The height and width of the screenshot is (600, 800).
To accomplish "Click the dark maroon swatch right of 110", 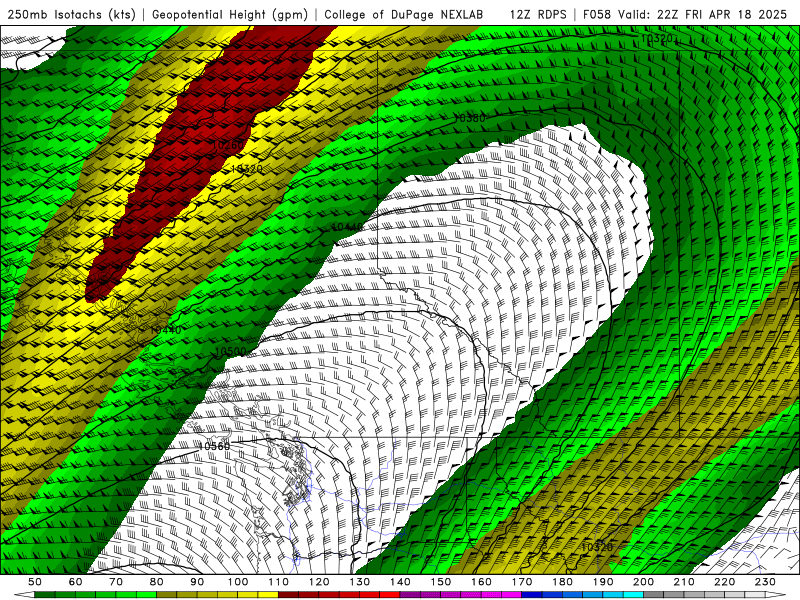I will tap(288, 595).
